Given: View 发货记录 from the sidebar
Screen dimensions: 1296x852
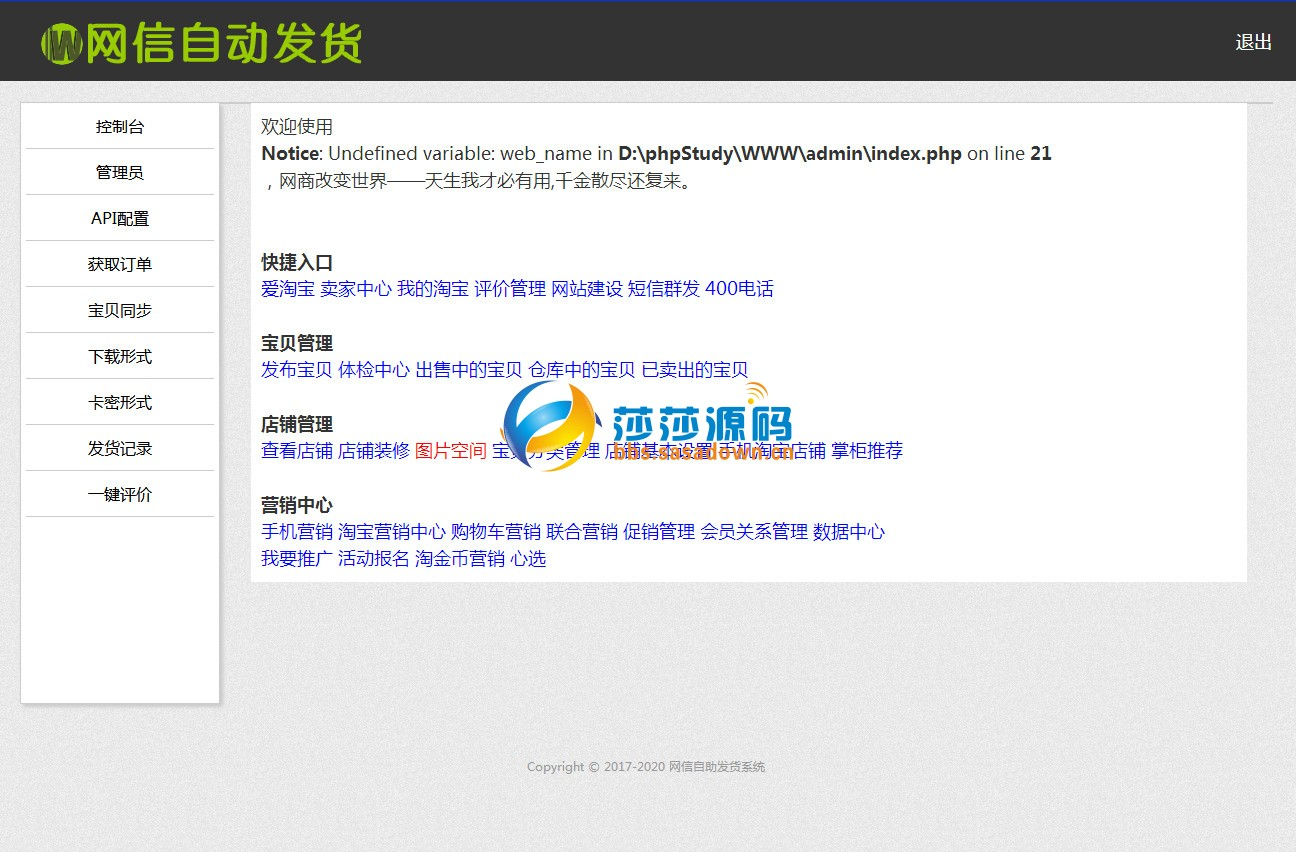Looking at the screenshot, I should pos(120,449).
